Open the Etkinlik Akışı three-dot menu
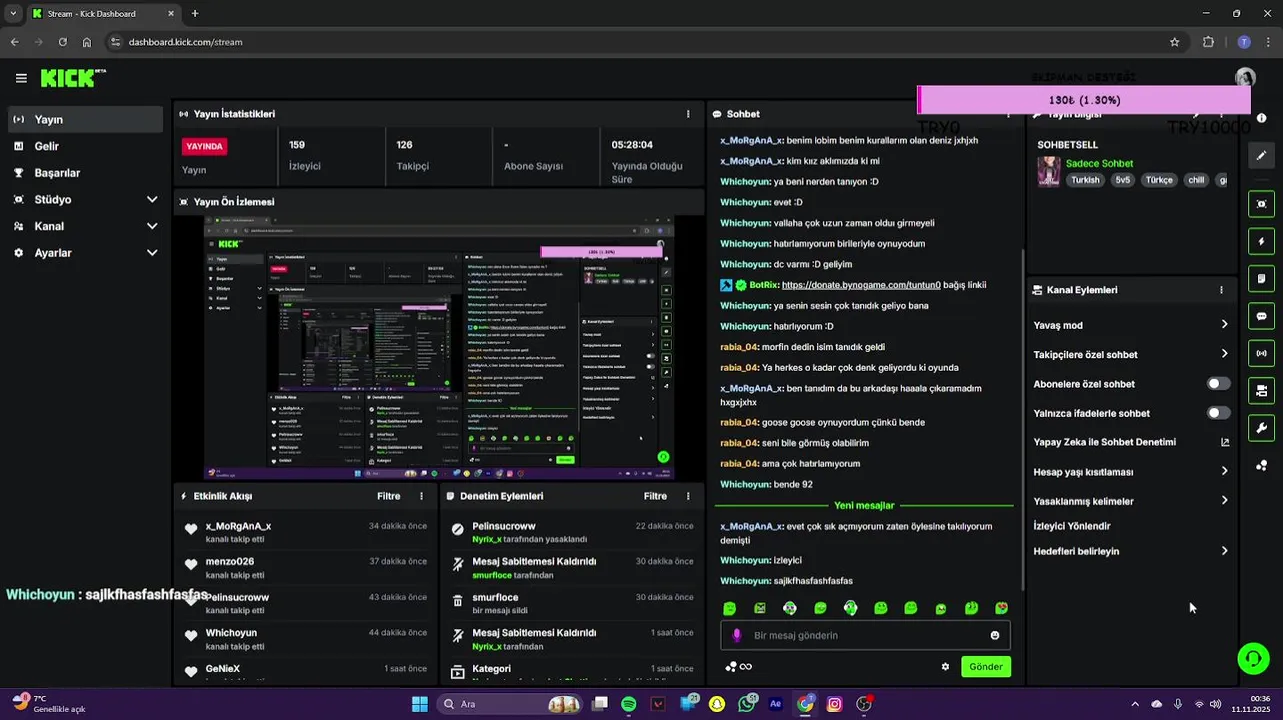Viewport: 1283px width, 720px height. coord(421,496)
